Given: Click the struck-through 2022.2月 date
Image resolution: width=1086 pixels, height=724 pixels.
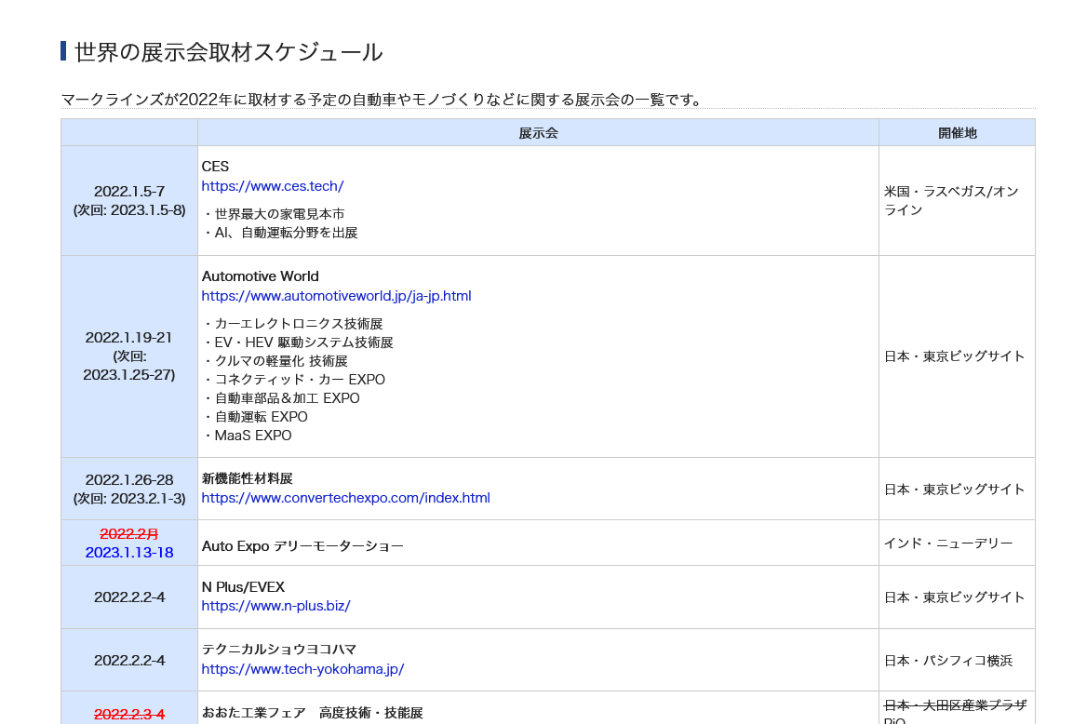Looking at the screenshot, I should [x=129, y=534].
